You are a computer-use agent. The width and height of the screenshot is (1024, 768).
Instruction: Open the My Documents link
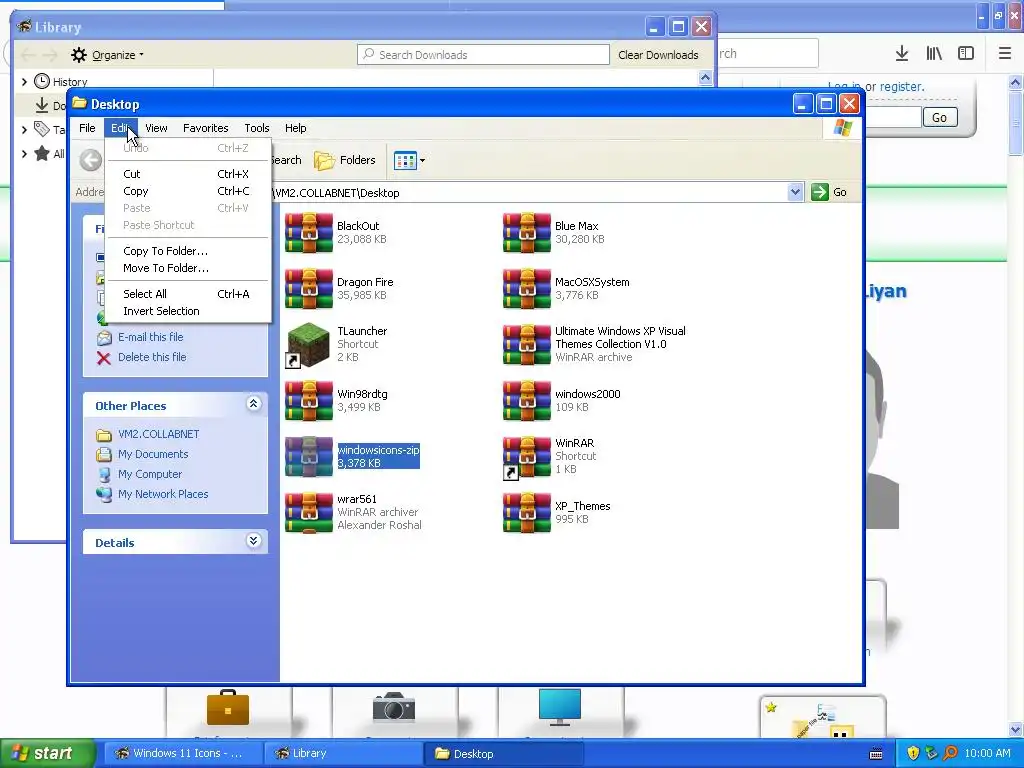point(153,454)
